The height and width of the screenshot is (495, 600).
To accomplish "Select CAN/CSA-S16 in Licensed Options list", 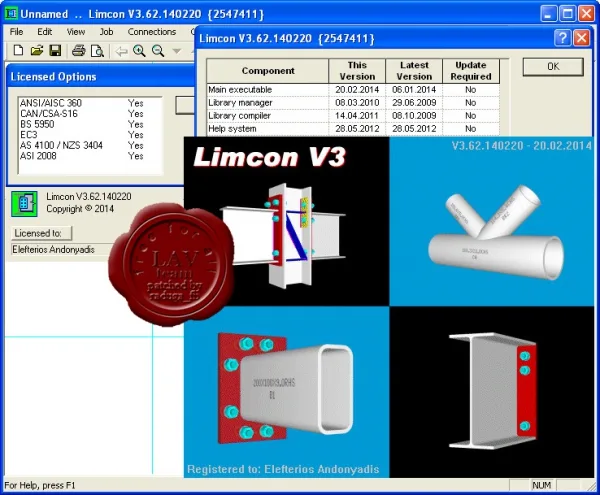I will coord(90,114).
